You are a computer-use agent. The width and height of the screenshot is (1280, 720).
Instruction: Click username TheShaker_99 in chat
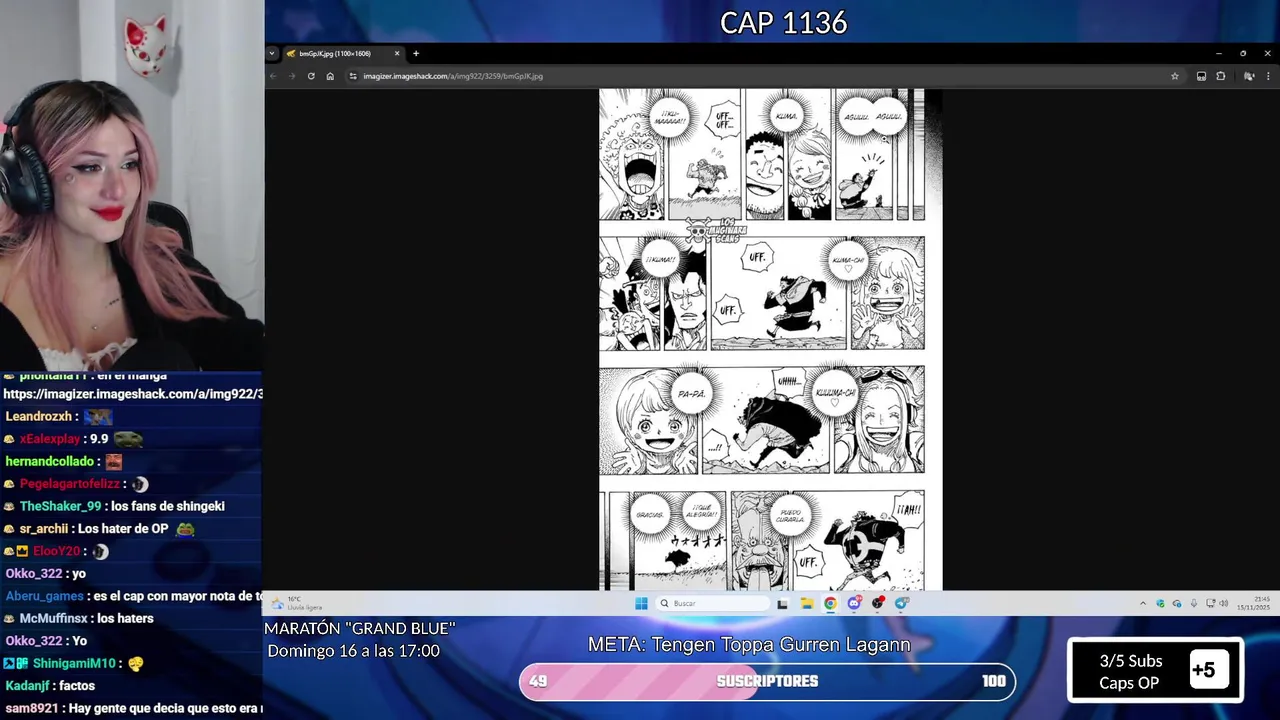tap(60, 506)
